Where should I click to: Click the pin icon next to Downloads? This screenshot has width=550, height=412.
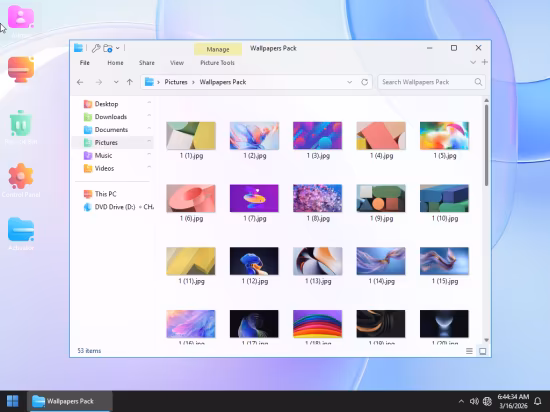149,116
